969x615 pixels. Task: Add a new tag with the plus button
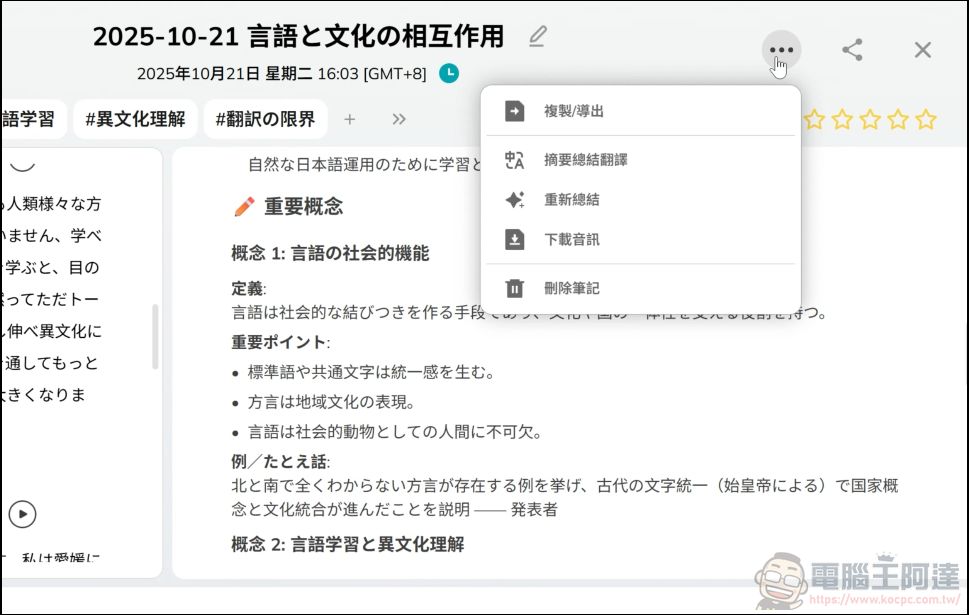pyautogui.click(x=349, y=119)
